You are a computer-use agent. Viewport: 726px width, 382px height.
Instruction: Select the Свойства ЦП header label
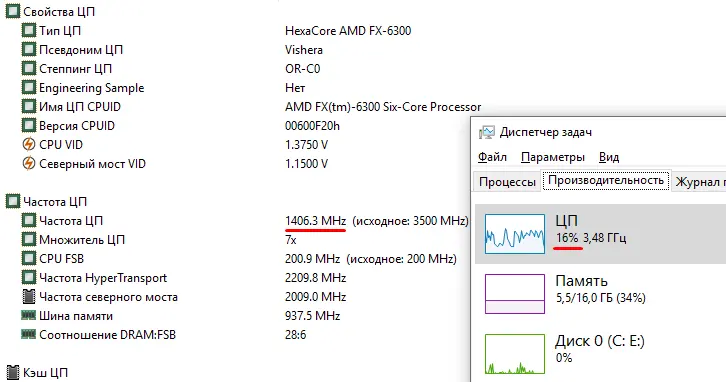click(x=59, y=12)
